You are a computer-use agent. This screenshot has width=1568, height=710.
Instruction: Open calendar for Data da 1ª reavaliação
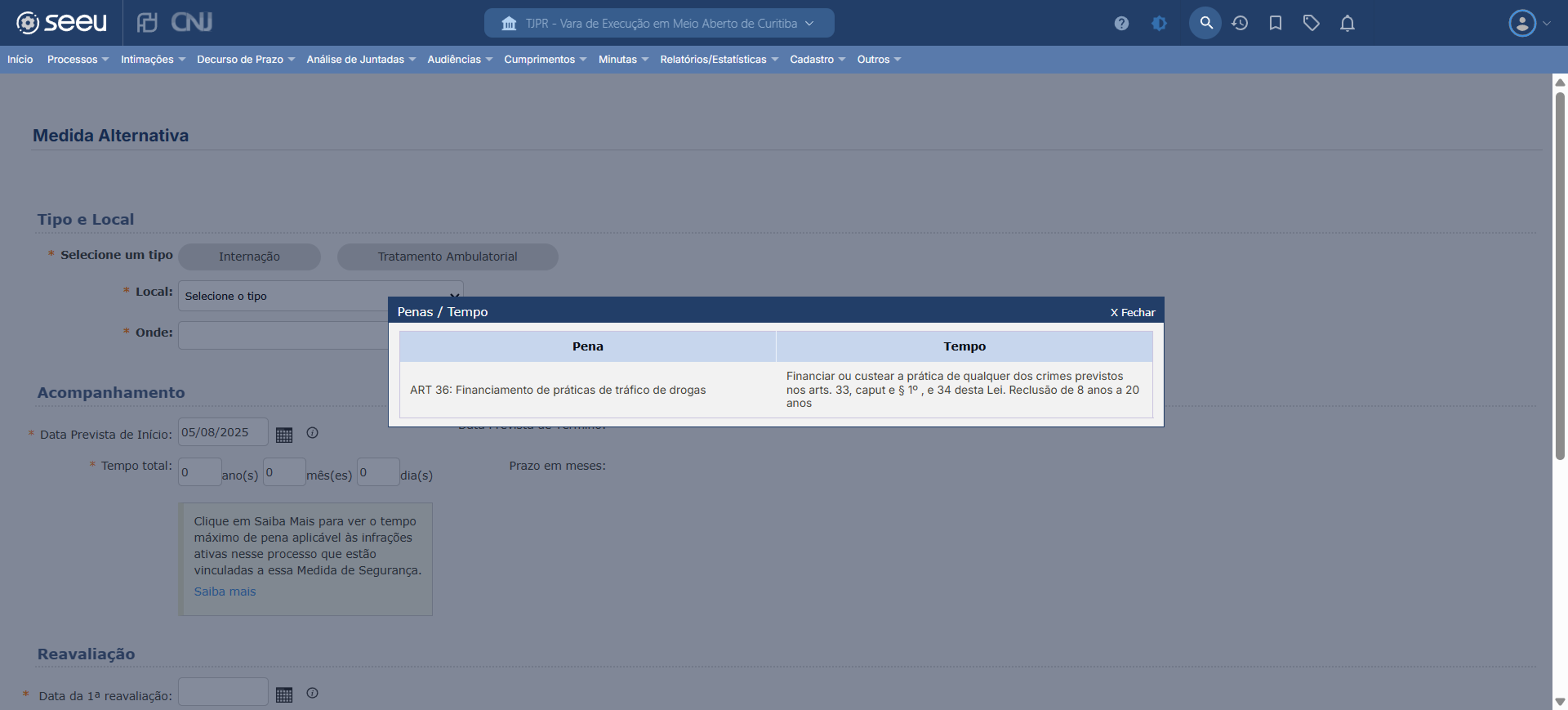tap(284, 694)
